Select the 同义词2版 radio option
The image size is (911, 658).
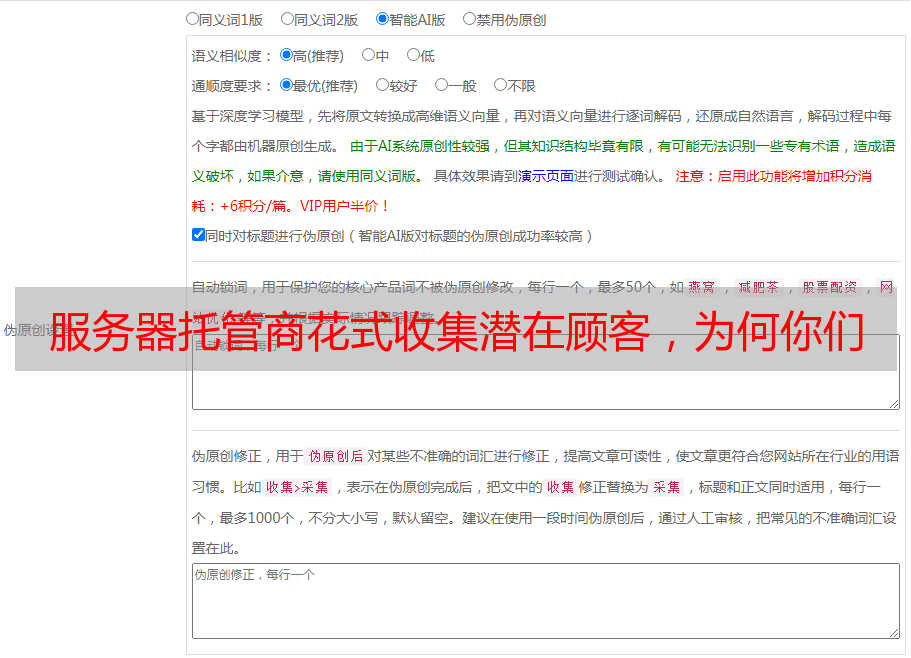(287, 19)
